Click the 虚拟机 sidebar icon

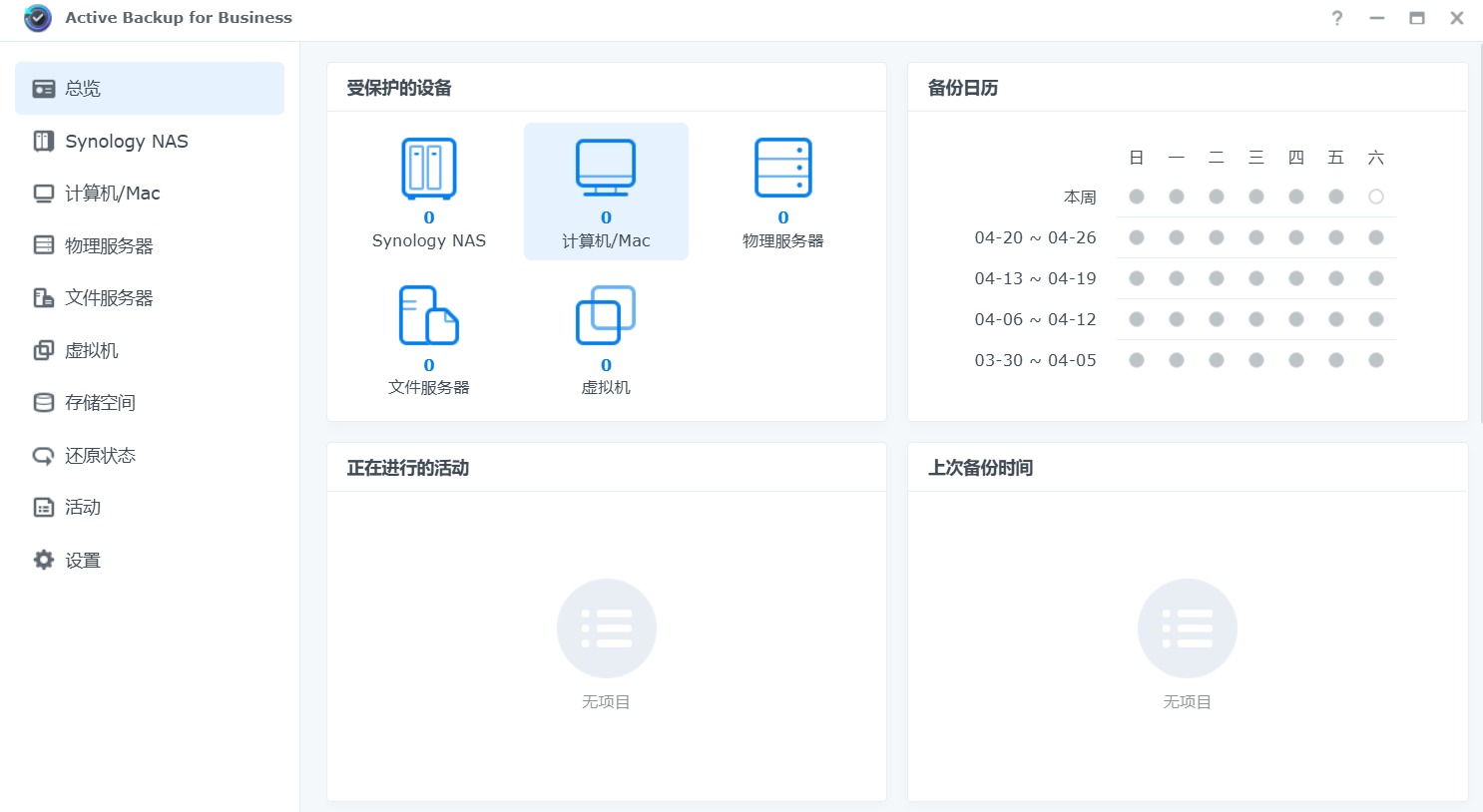(x=44, y=350)
